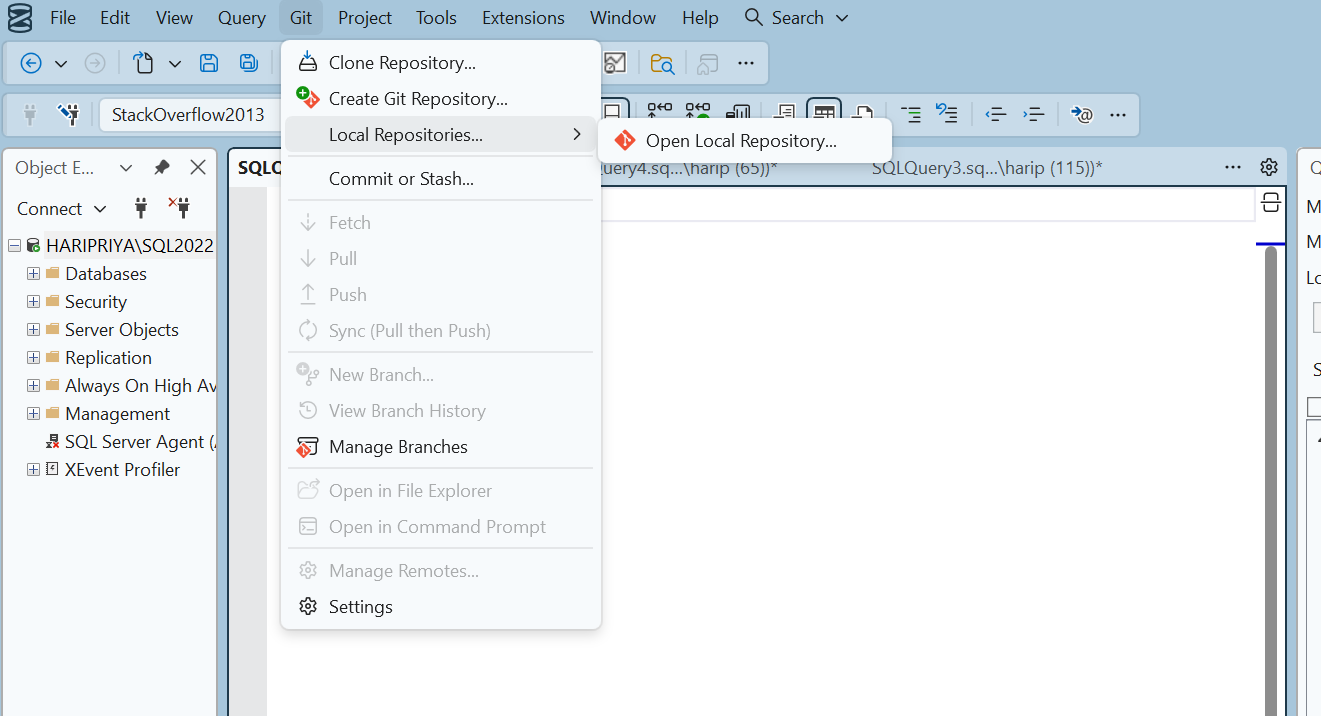
Task: Expand the Replication node
Action: click(x=33, y=357)
